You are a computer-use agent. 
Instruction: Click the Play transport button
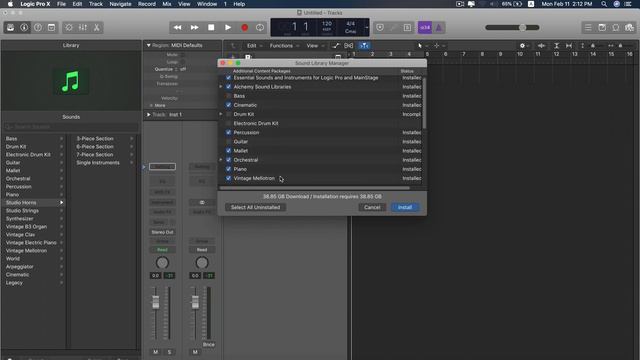click(x=228, y=27)
